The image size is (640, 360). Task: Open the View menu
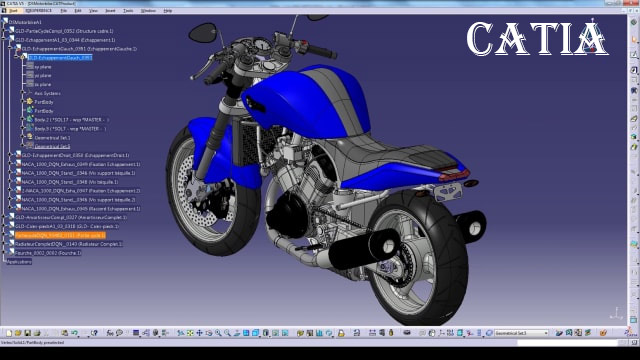coord(93,11)
